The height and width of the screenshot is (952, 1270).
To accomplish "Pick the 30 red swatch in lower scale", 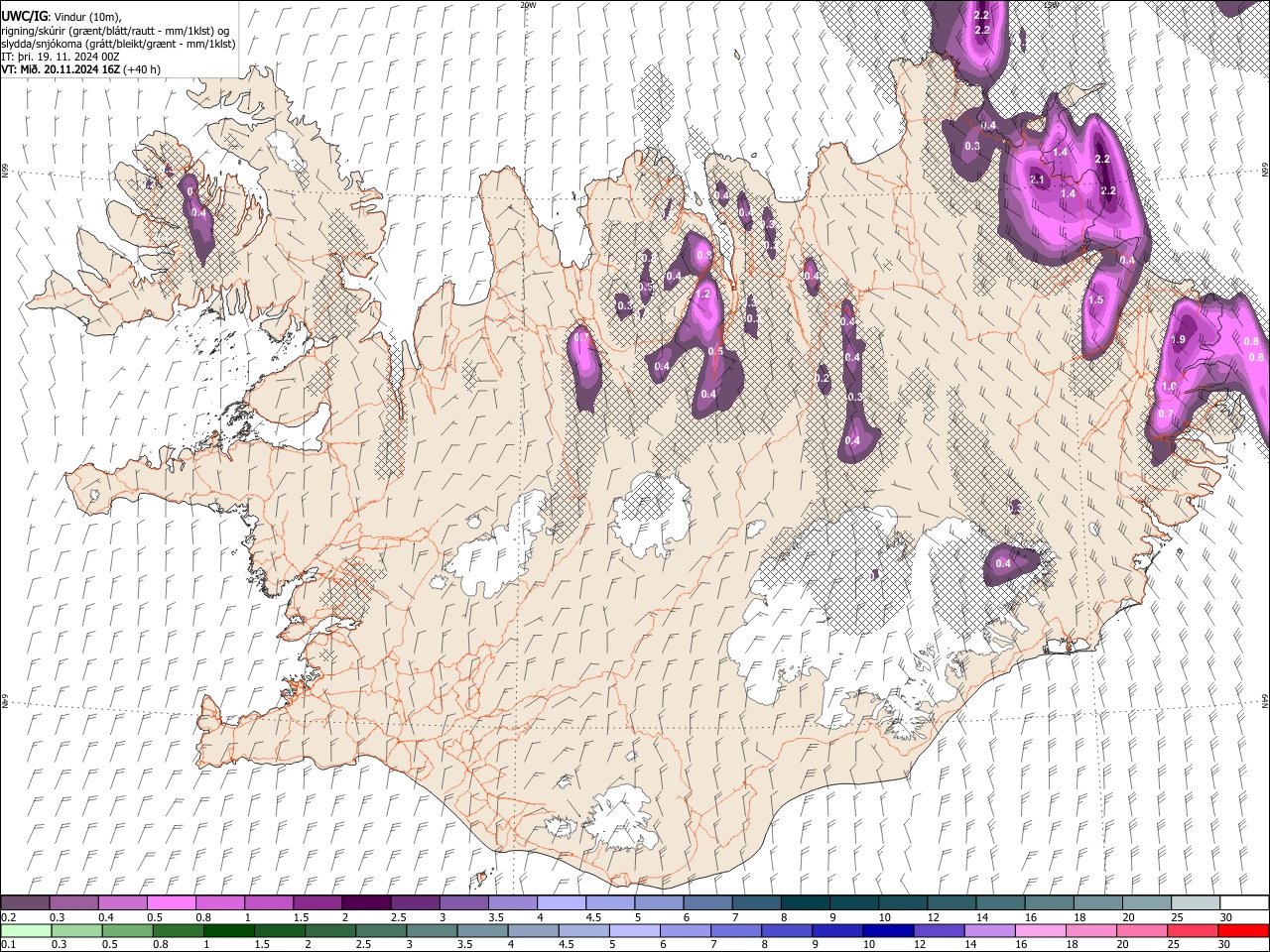I will point(1242,930).
